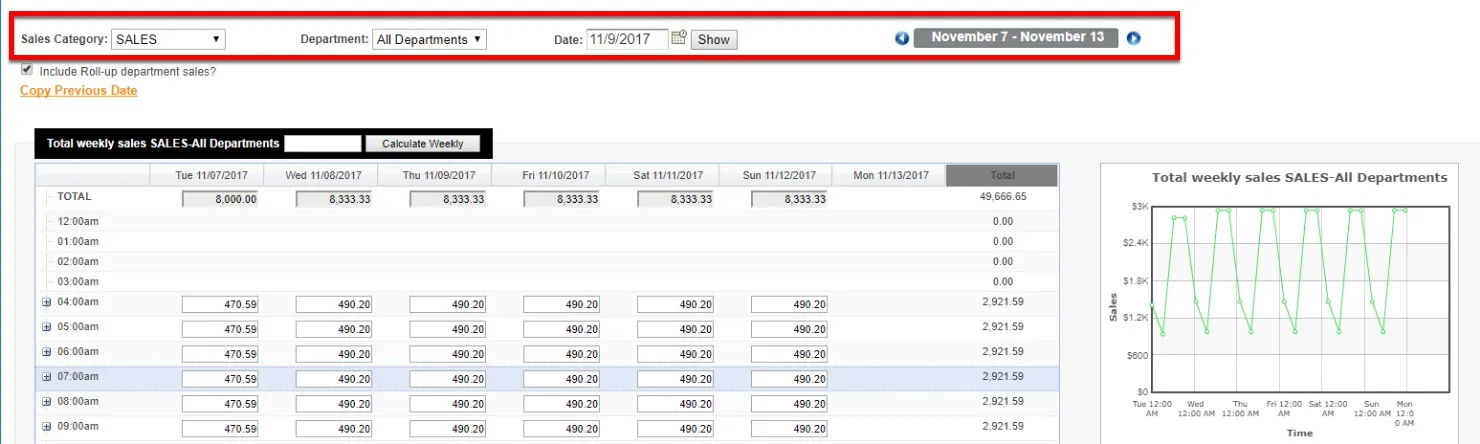
Task: Expand the 06:00am row
Action: point(47,352)
